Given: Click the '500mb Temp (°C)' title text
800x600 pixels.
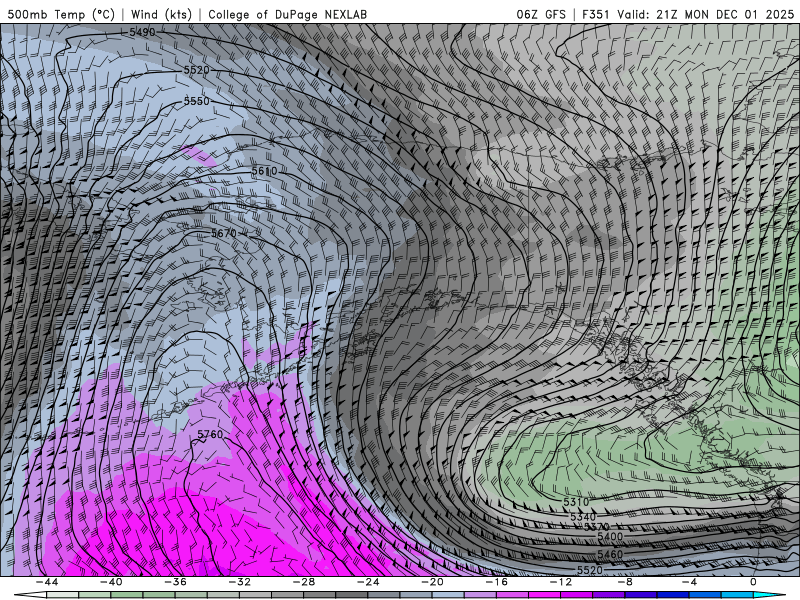Looking at the screenshot, I should tap(61, 14).
